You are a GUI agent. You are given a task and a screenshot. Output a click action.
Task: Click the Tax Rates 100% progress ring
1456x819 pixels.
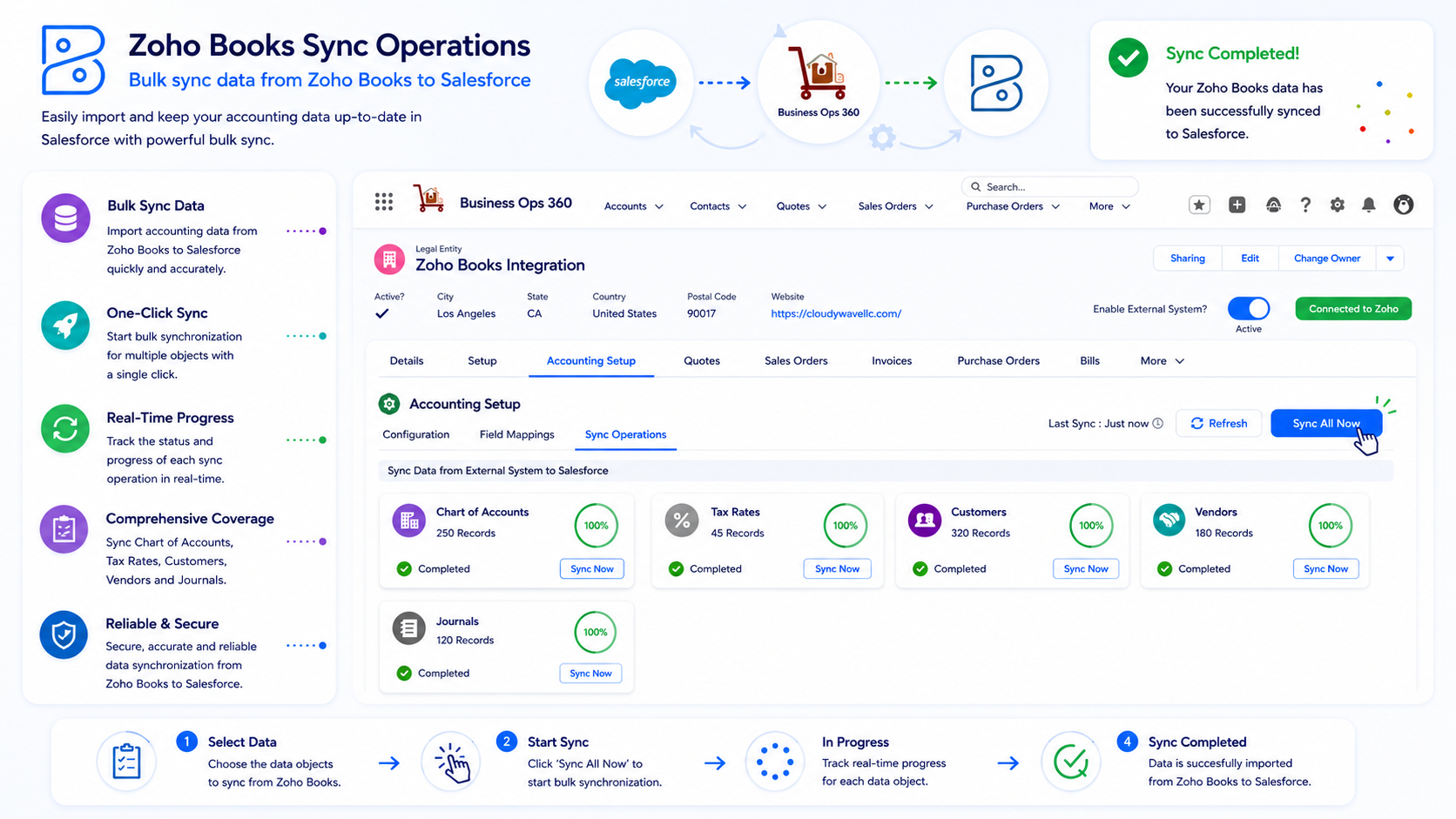846,526
